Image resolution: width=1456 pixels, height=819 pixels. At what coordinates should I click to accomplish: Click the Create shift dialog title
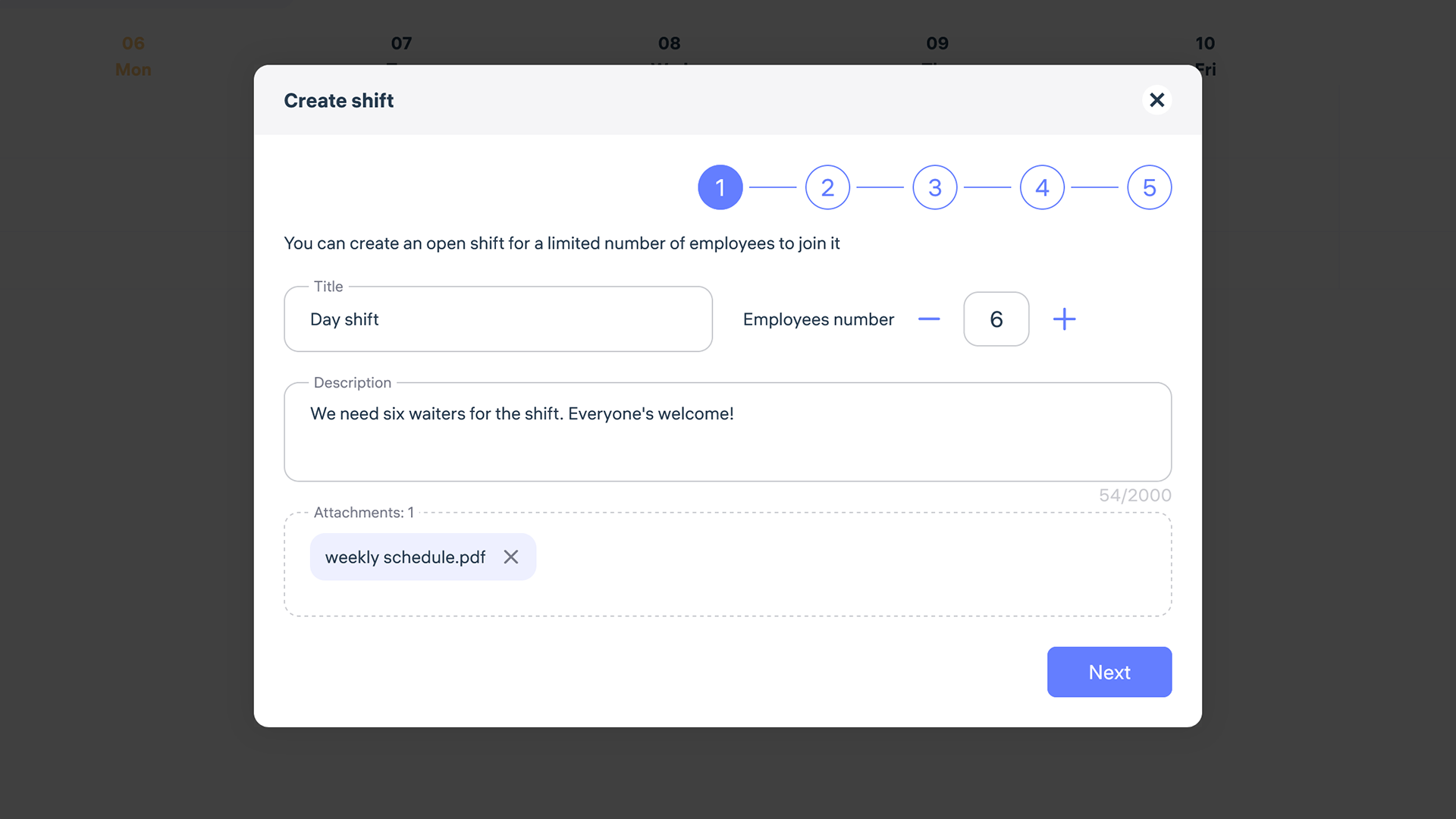click(x=338, y=99)
